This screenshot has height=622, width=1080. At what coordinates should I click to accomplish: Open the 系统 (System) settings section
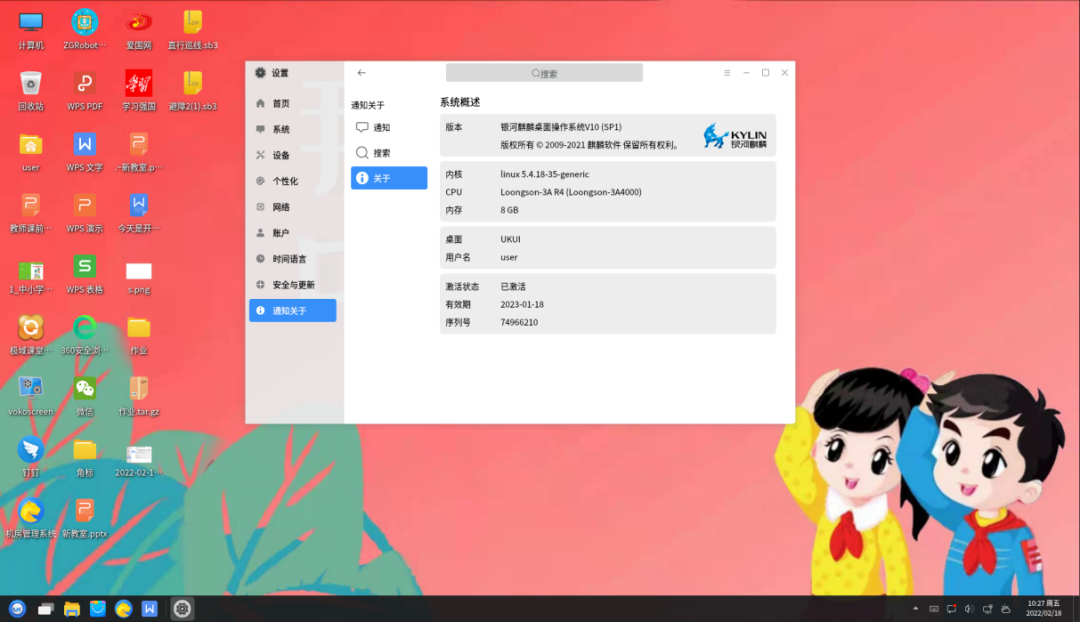pos(277,128)
